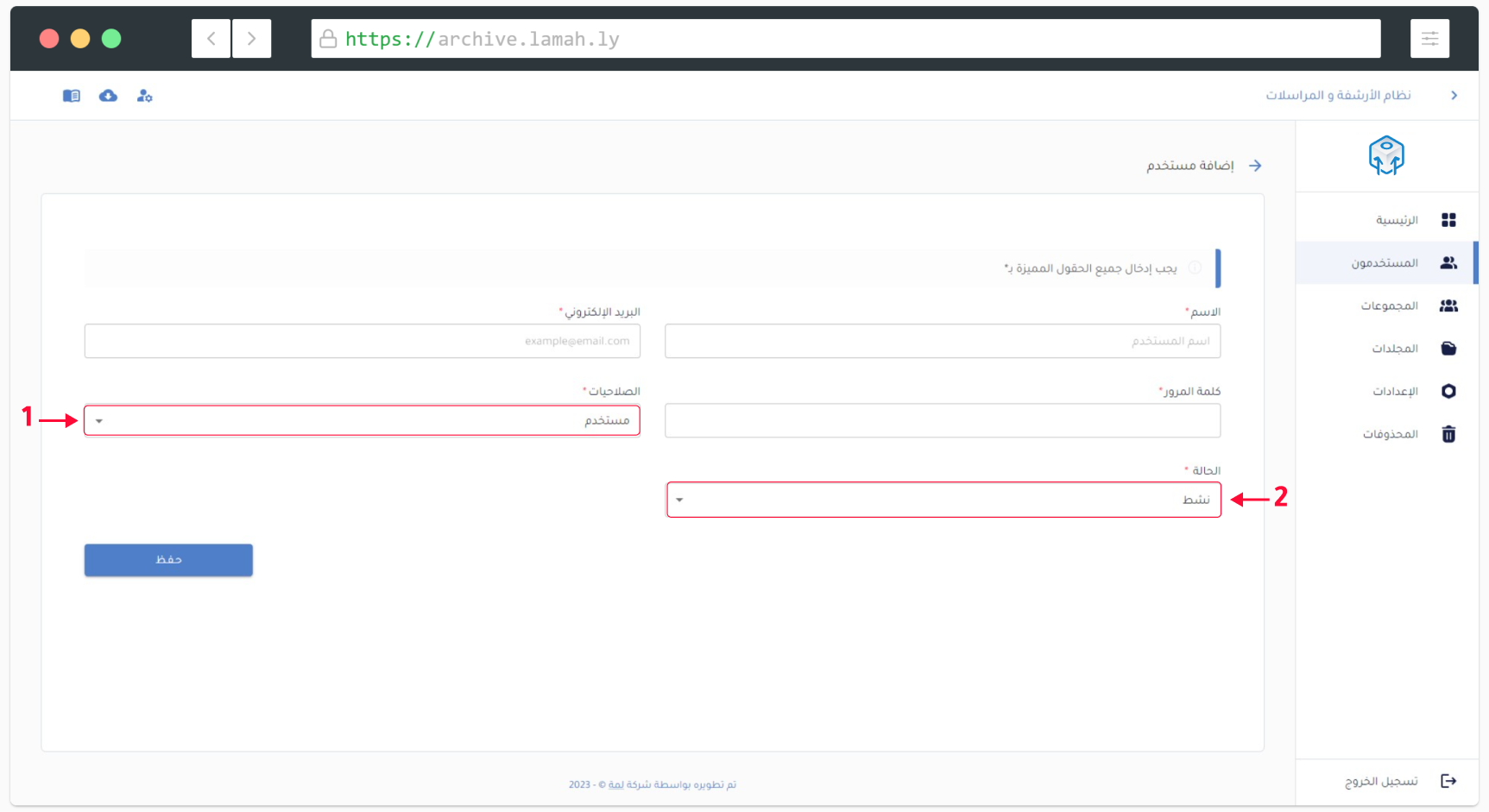Click the app cube logo in sidebar

(1386, 156)
